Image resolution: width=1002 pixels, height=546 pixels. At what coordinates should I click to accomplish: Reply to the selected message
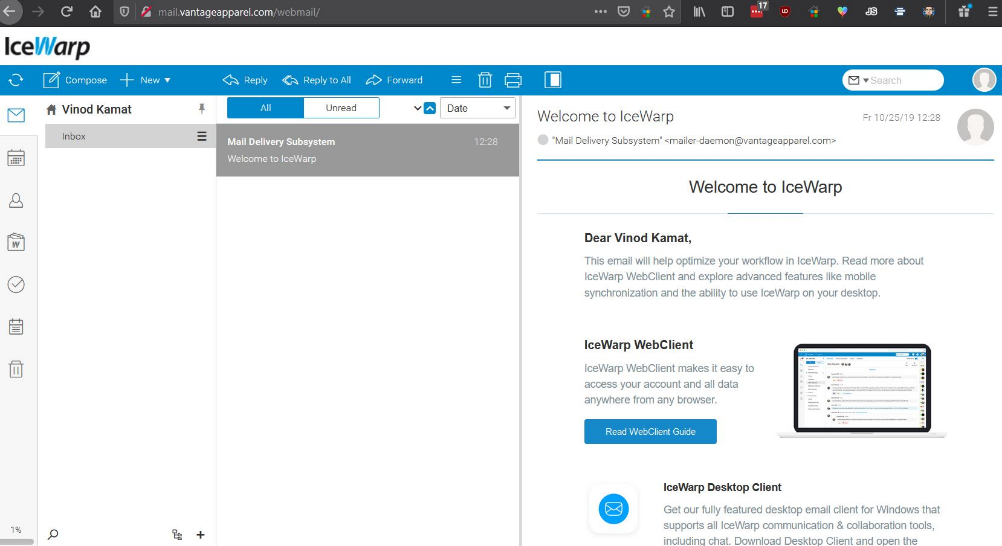[245, 80]
